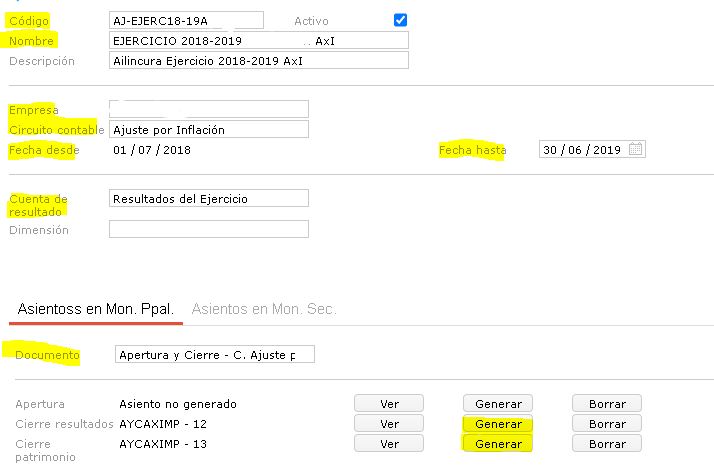Generate the Cierre patrimonio entry
This screenshot has height=475, width=714.
click(x=498, y=444)
